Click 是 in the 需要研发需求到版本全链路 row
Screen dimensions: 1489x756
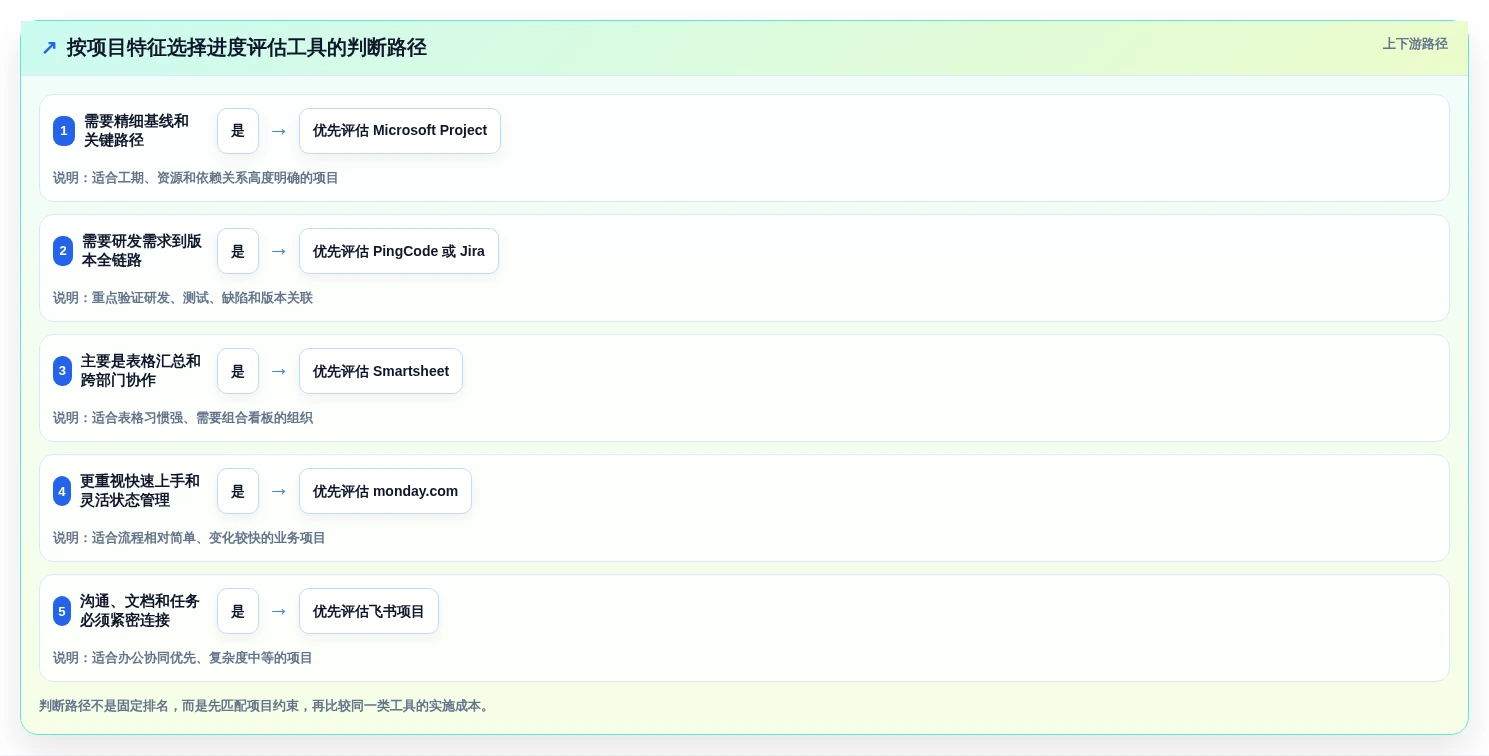pos(238,251)
